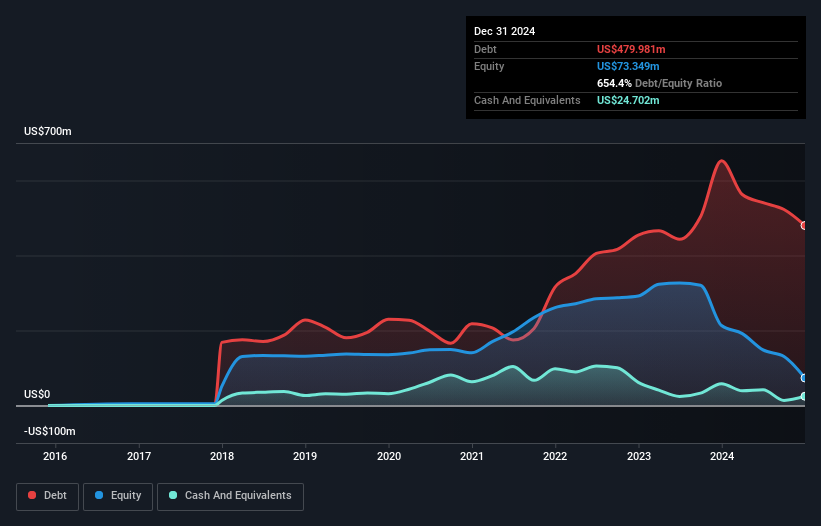Click the Equity label in tooltip
This screenshot has width=821, height=526.
click(489, 66)
